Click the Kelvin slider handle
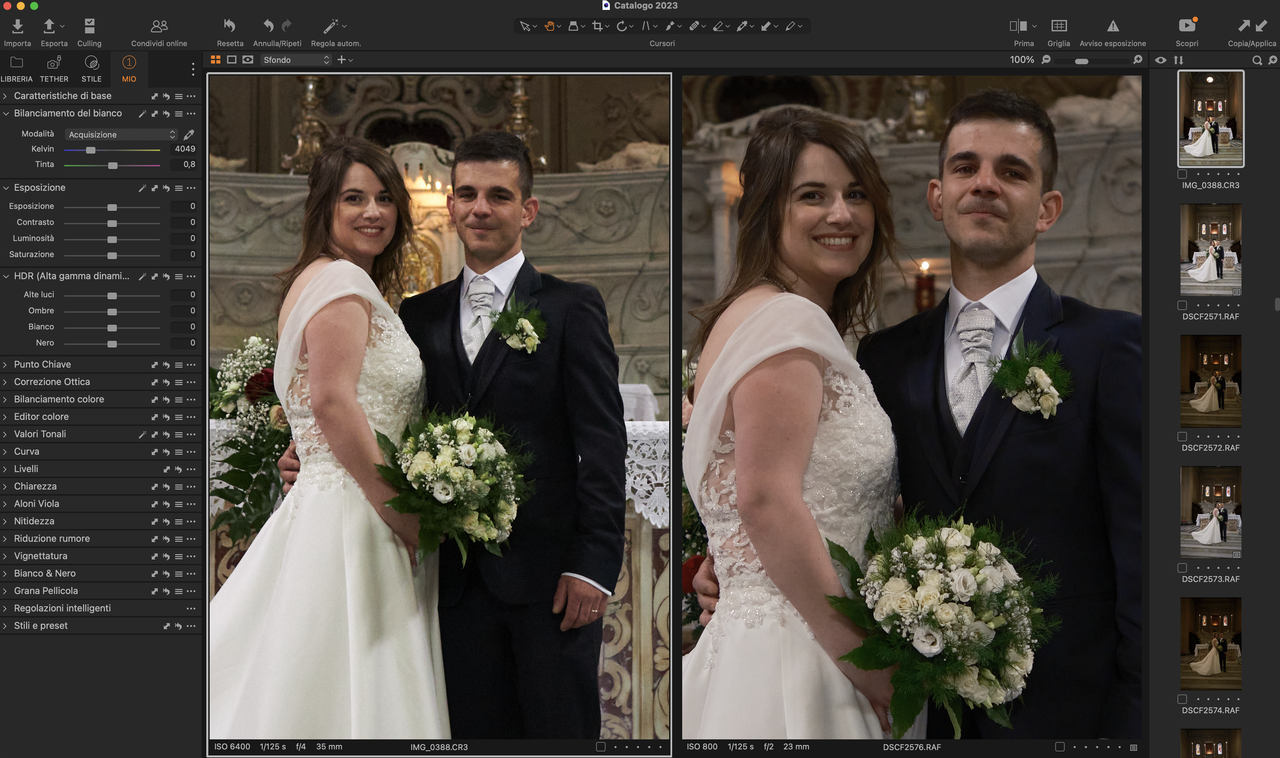 click(91, 150)
